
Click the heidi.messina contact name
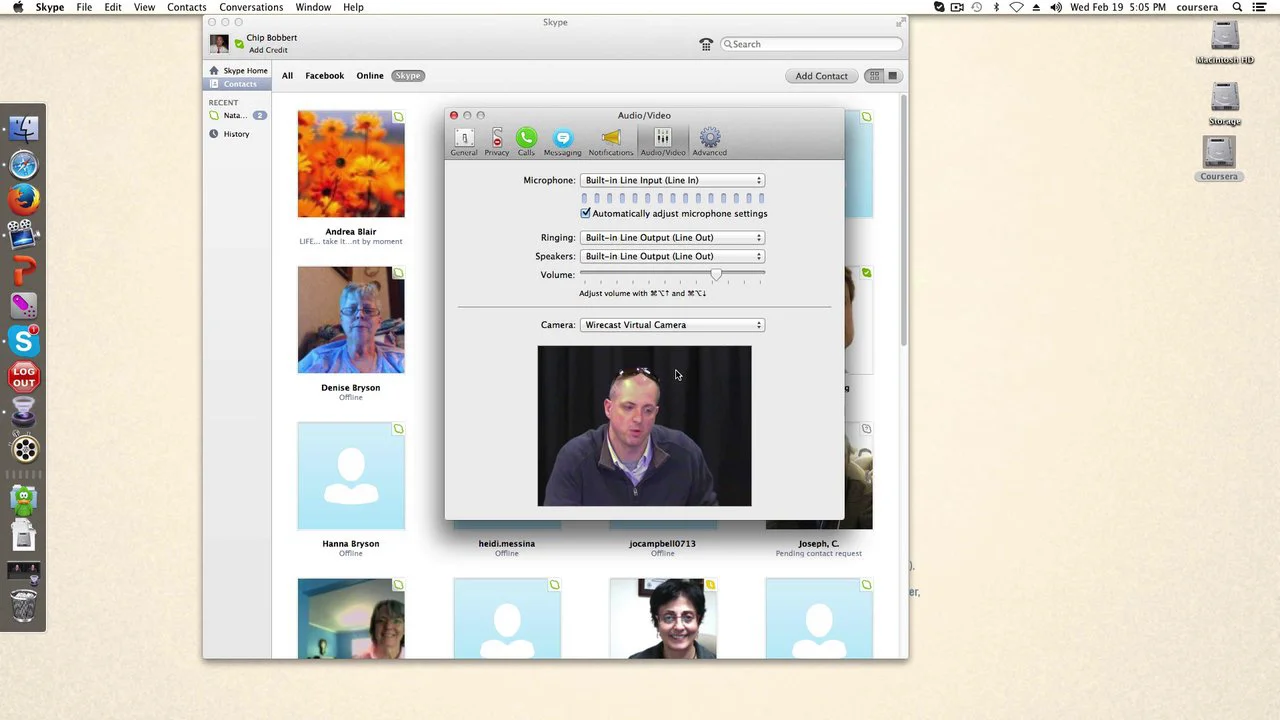coord(507,544)
